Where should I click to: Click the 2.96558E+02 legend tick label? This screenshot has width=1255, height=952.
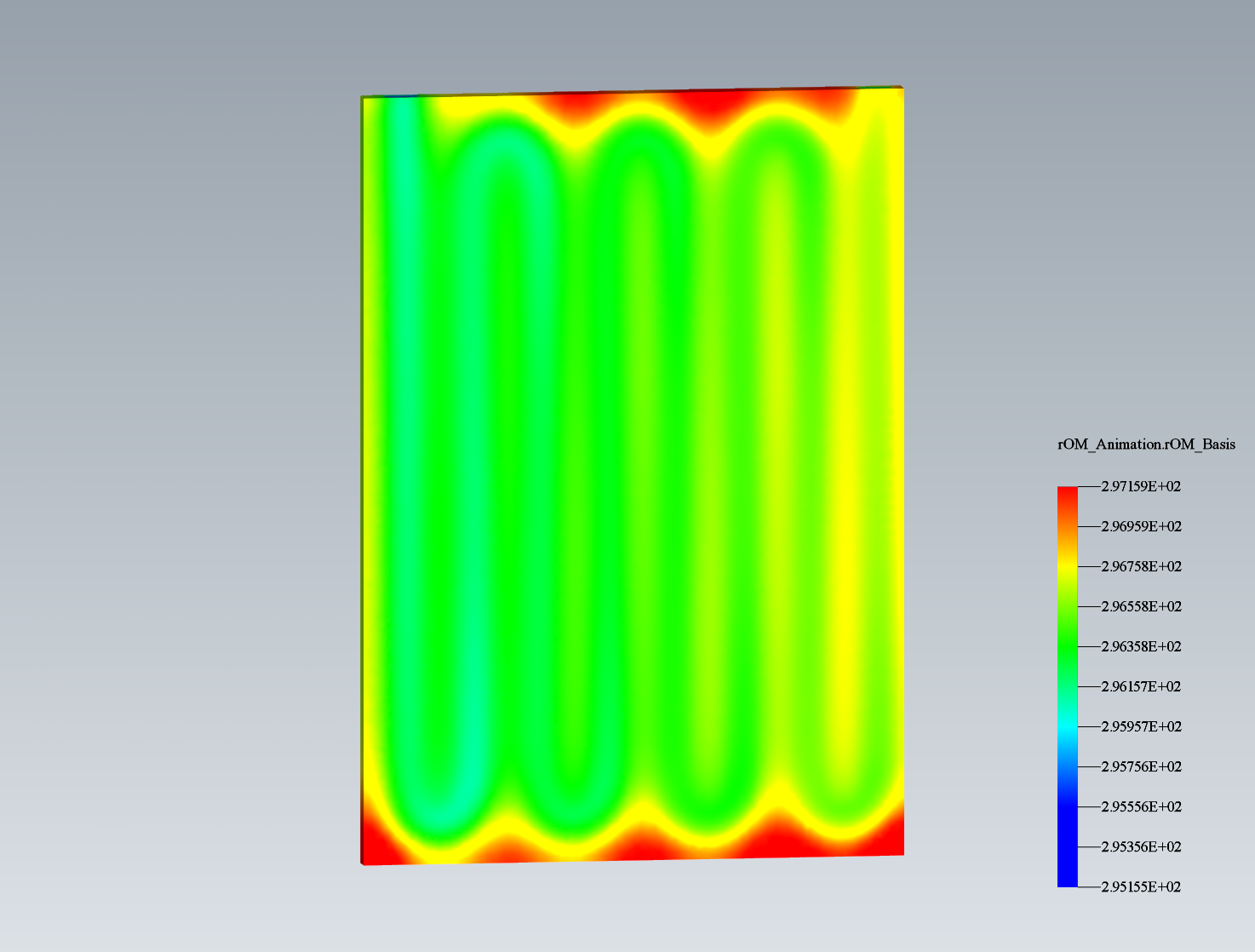pyautogui.click(x=1141, y=607)
